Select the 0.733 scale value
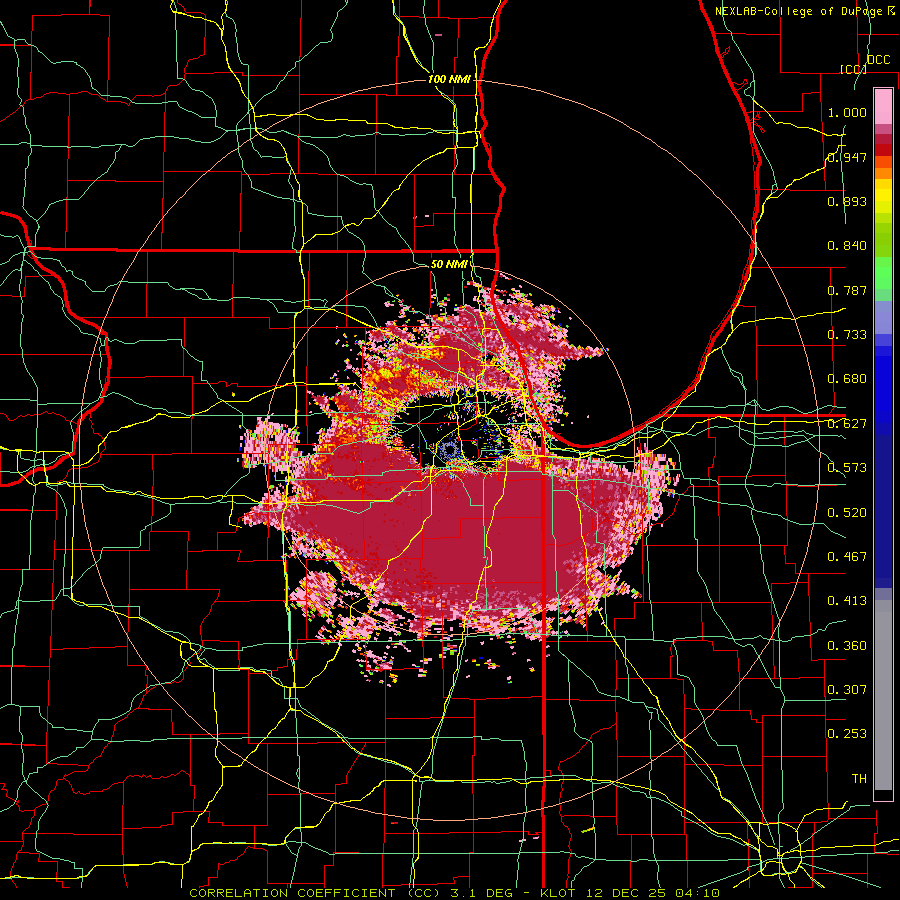 (x=847, y=335)
